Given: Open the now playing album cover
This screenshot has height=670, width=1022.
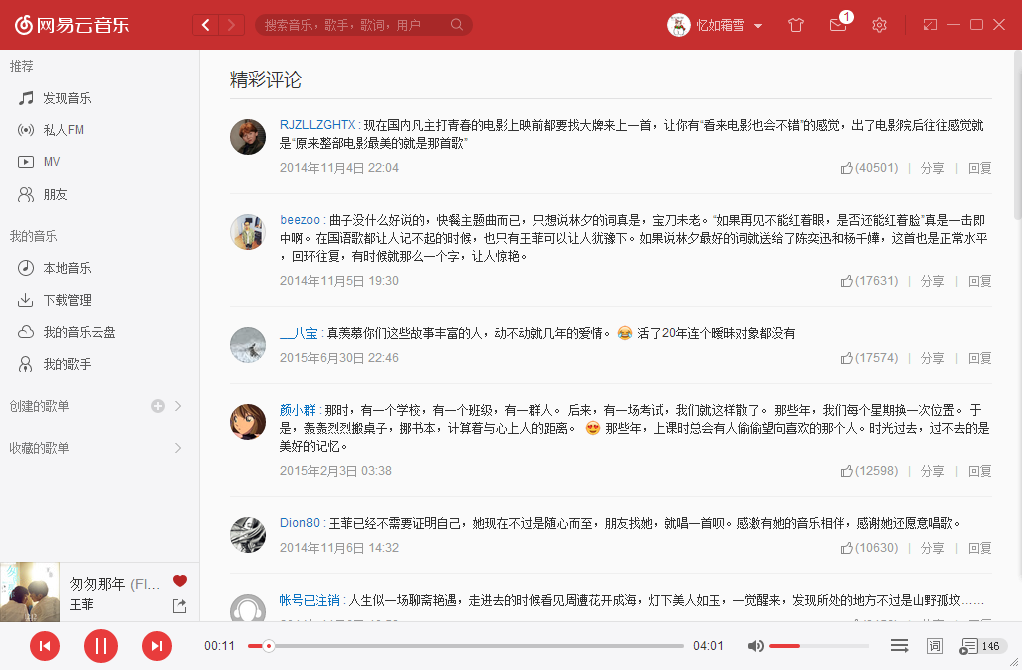Looking at the screenshot, I should click(30, 592).
